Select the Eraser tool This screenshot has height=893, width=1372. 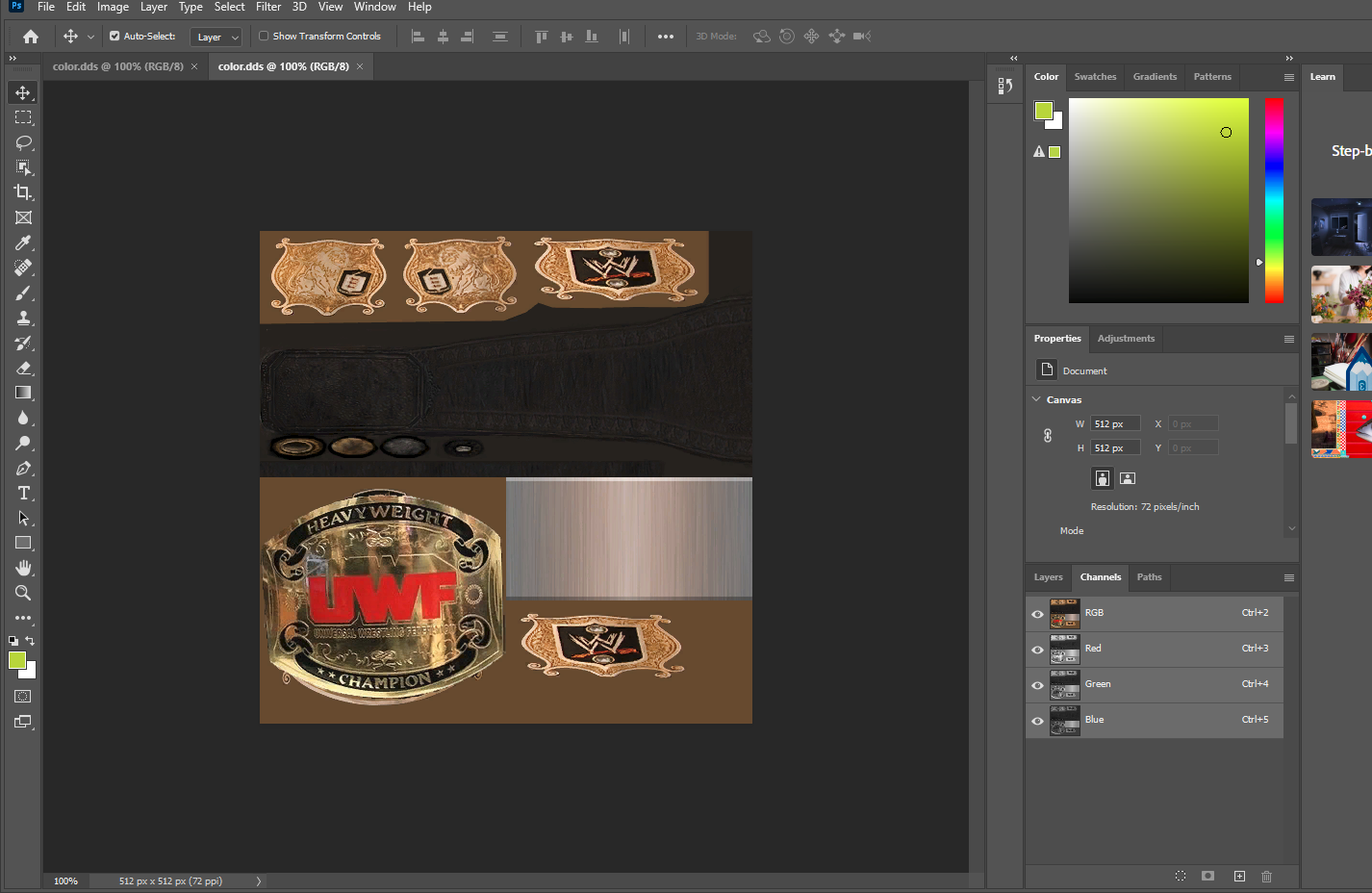(x=23, y=368)
